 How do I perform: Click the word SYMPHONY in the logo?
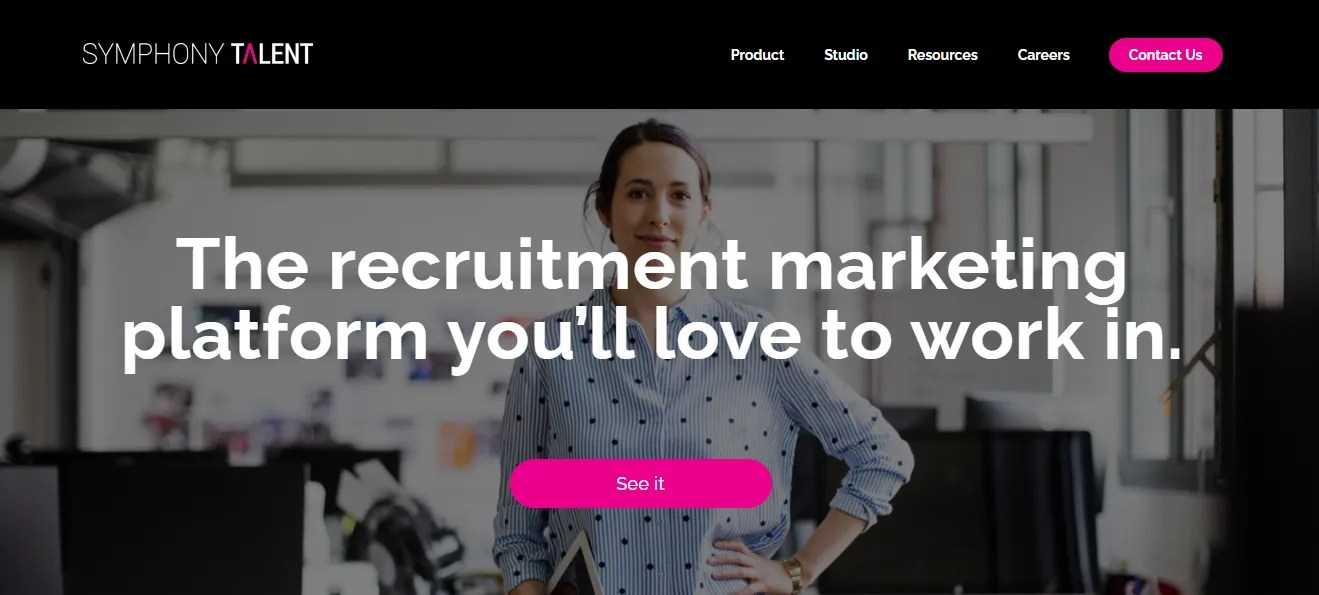pyautogui.click(x=152, y=54)
